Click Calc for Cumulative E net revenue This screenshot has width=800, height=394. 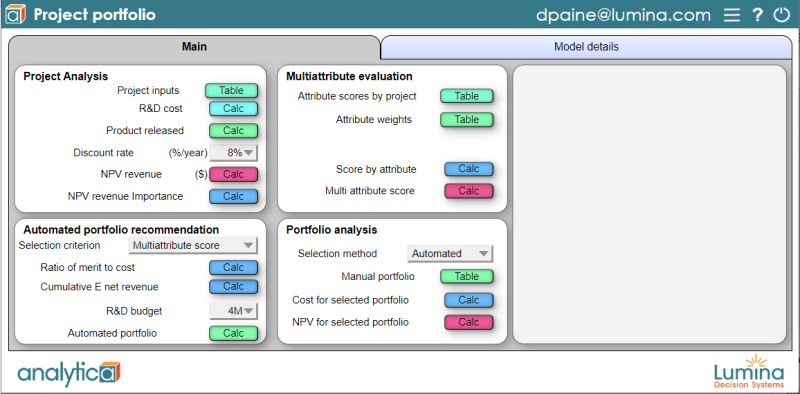(x=234, y=287)
